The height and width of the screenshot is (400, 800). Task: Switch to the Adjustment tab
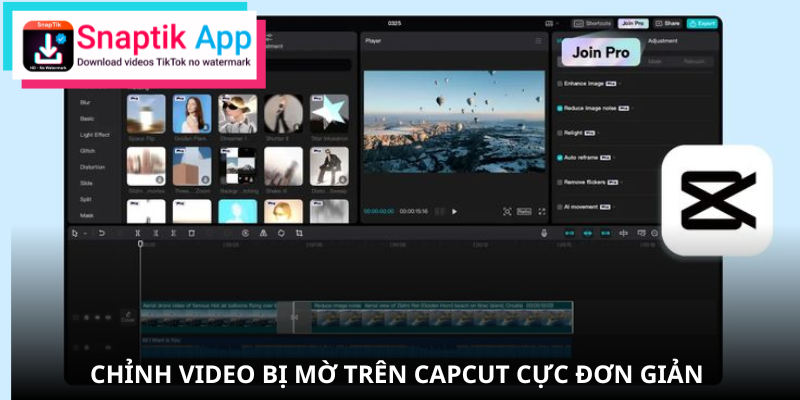pyautogui.click(x=662, y=41)
